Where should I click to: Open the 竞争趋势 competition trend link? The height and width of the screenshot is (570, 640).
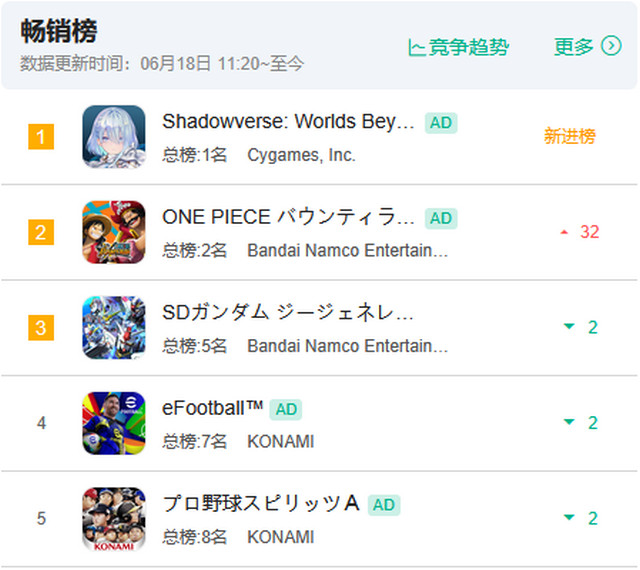pyautogui.click(x=459, y=47)
